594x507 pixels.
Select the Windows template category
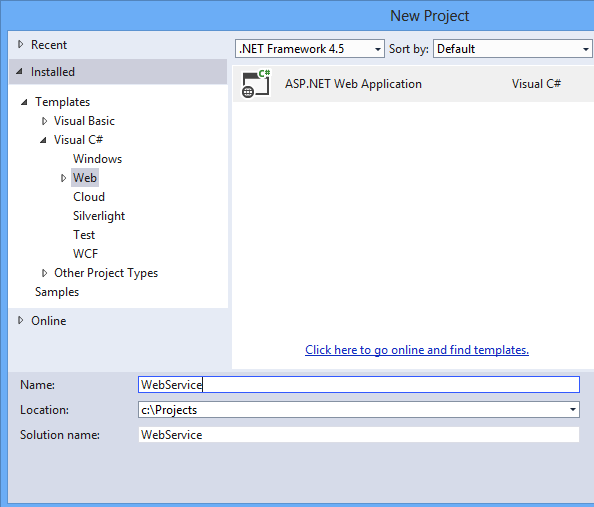(97, 159)
